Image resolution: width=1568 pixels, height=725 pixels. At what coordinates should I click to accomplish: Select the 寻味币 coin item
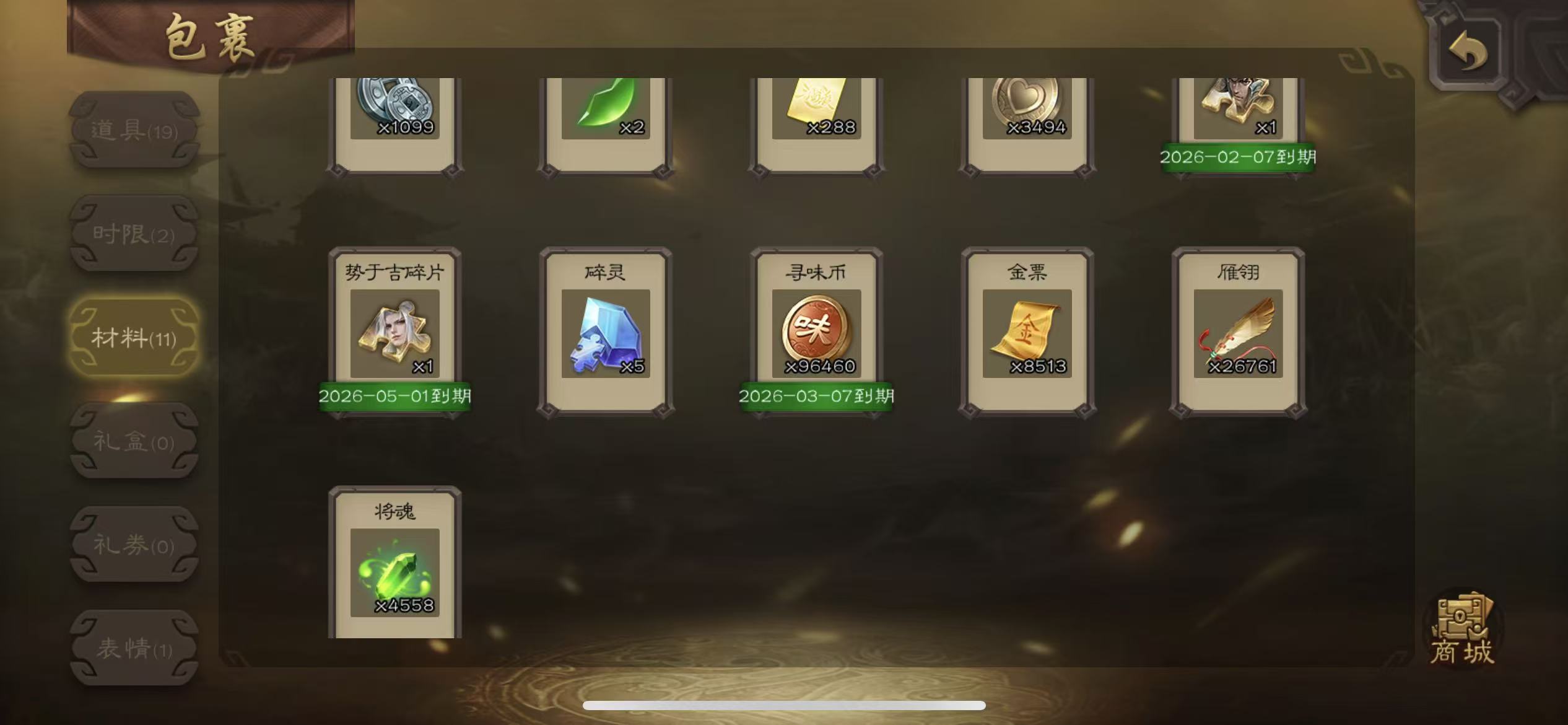click(816, 333)
